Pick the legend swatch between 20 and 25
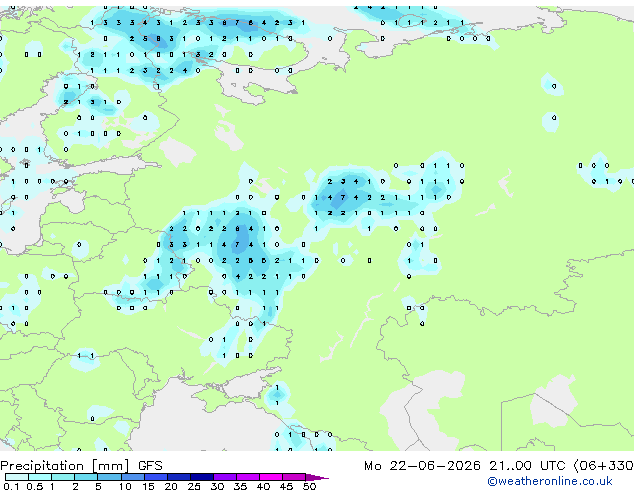This screenshot has width=634, height=490. coord(179,477)
